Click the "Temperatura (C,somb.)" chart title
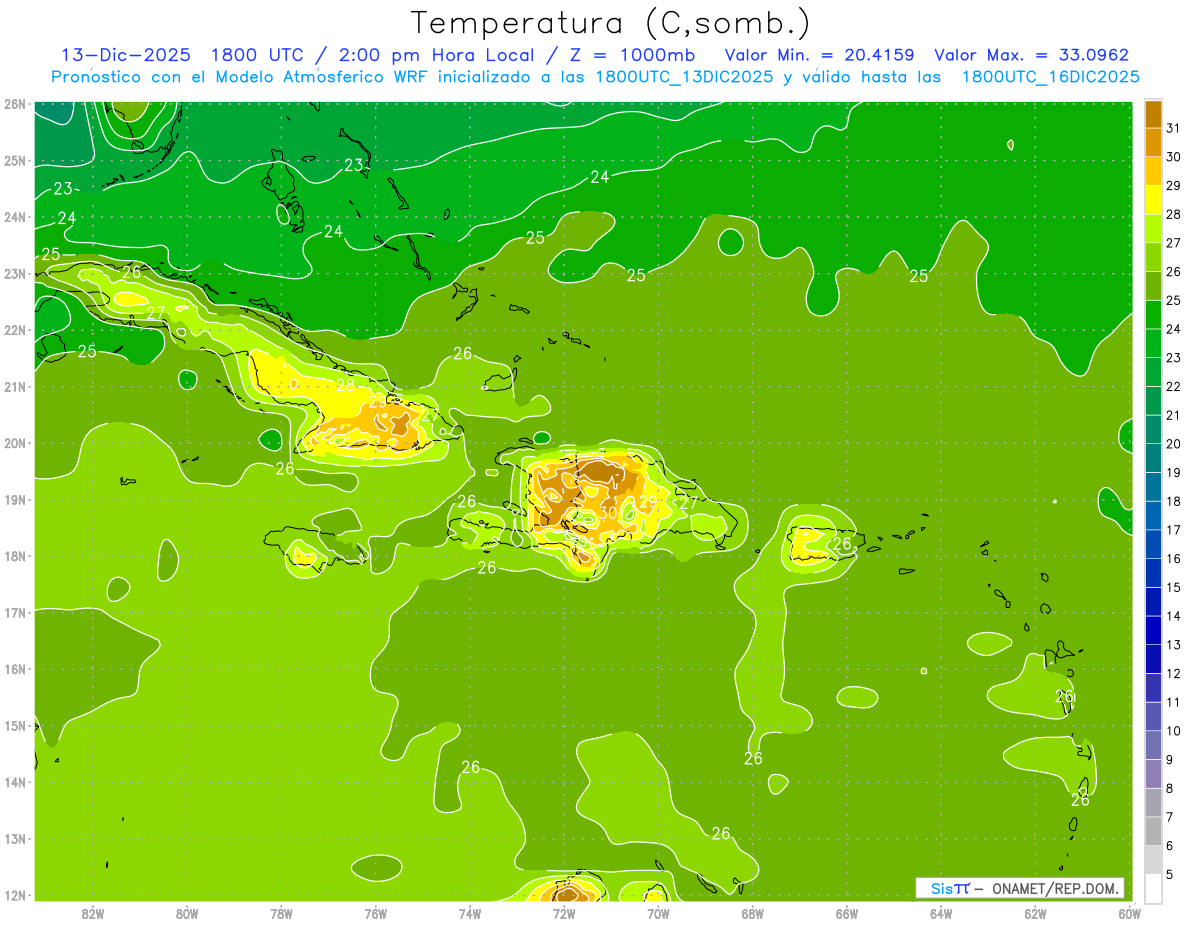The width and height of the screenshot is (1200, 927). (x=611, y=23)
